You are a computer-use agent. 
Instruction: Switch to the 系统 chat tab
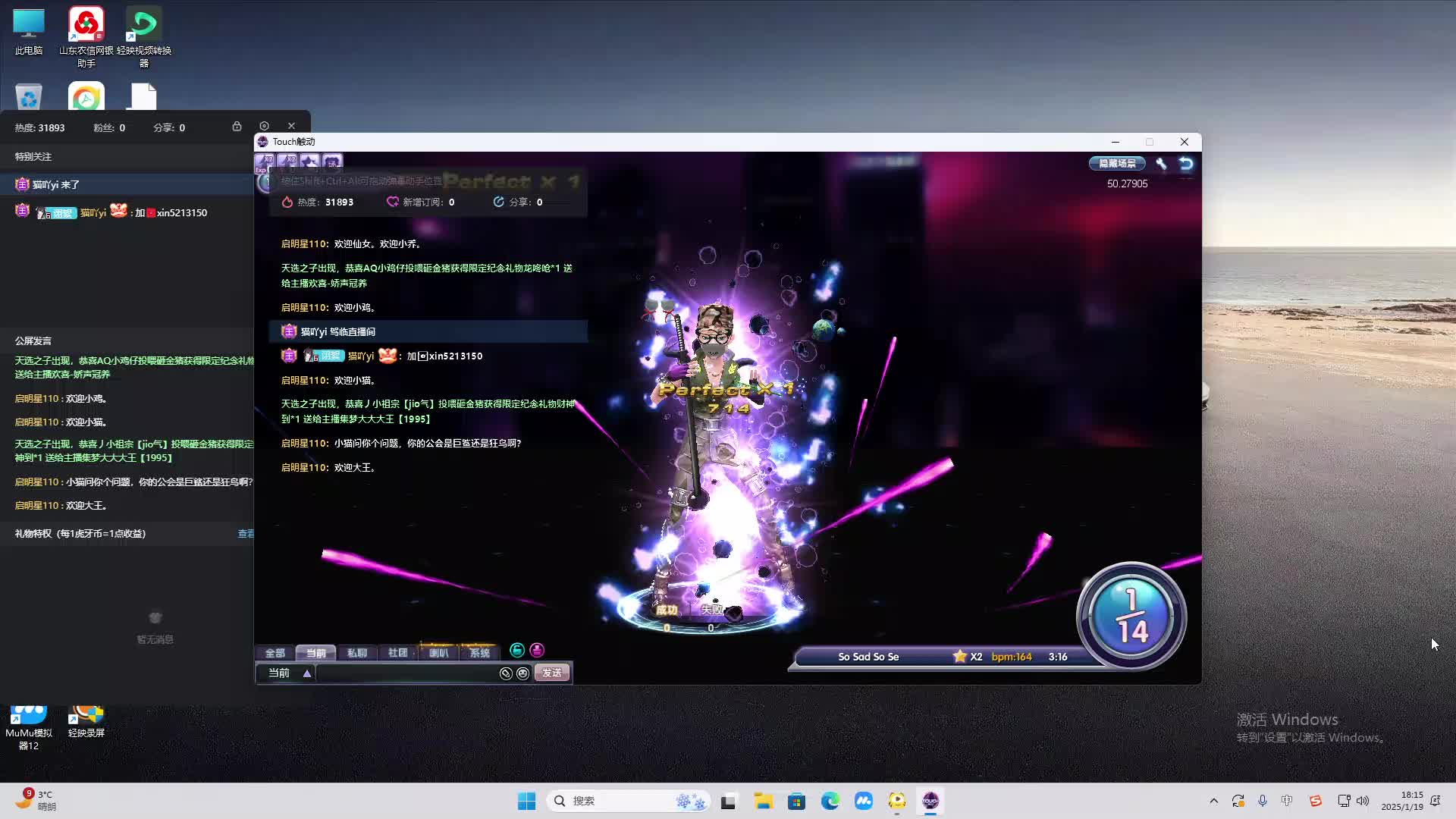(480, 652)
